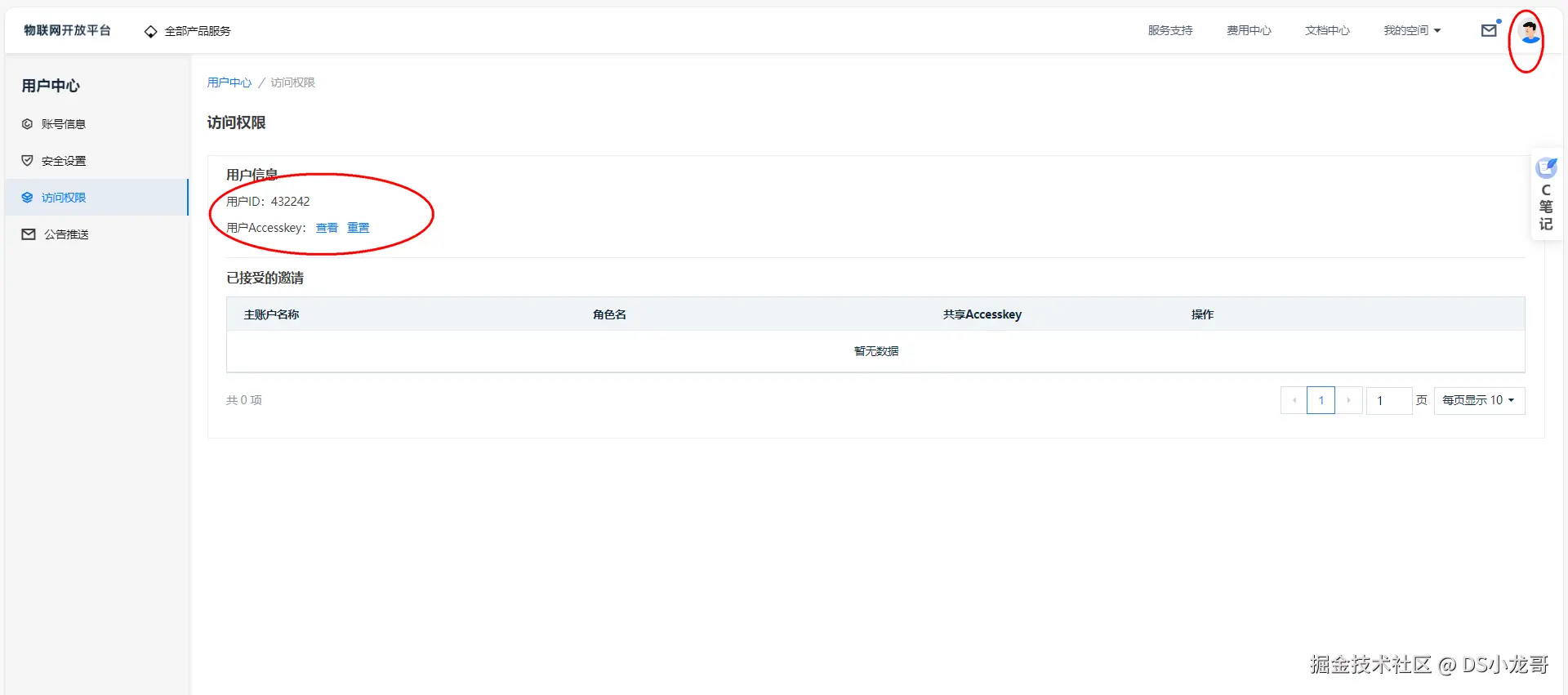Open 文档中心 in the top menu
Viewport: 1568px width, 695px height.
tap(1327, 31)
